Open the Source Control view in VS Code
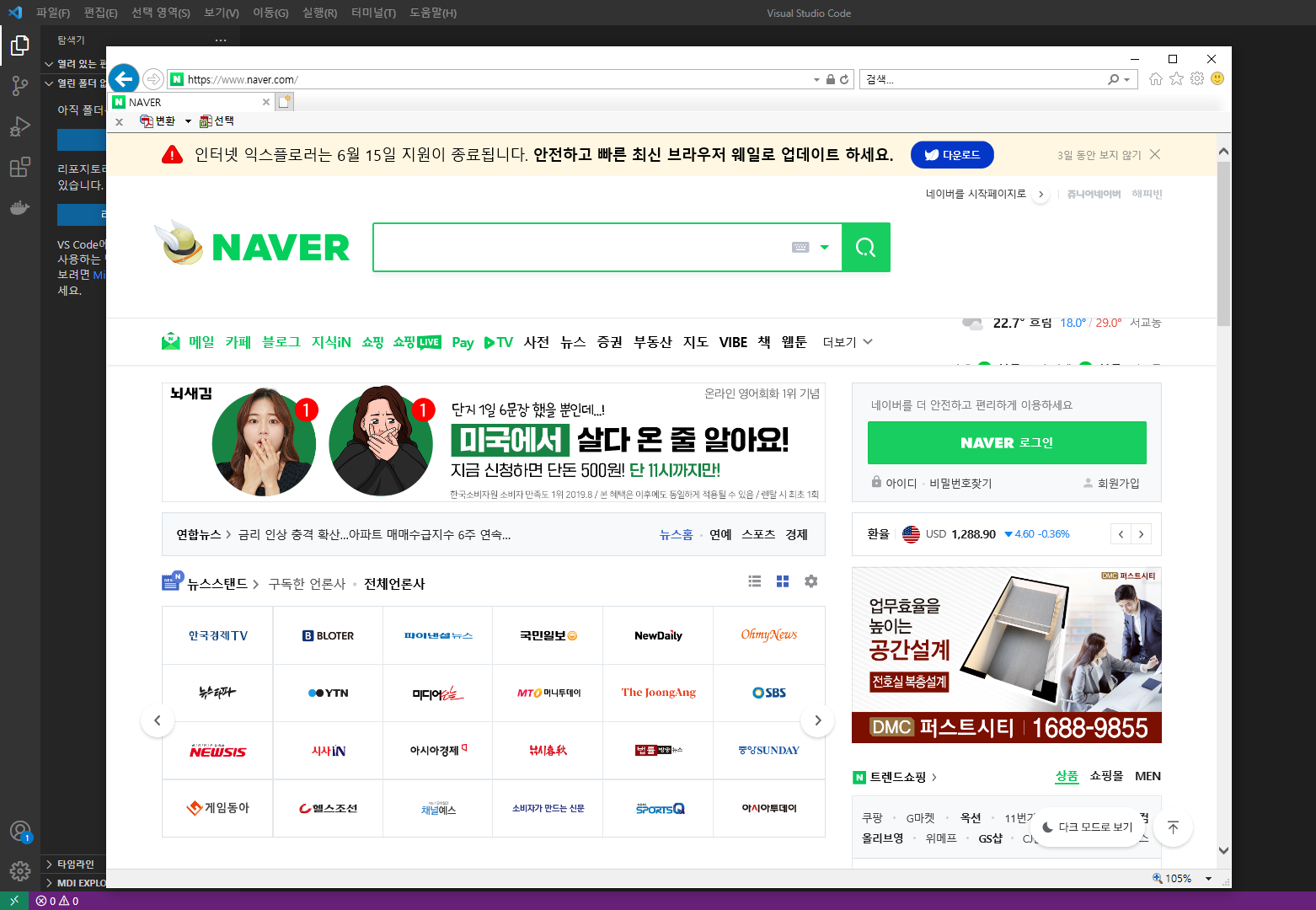1316x910 pixels. (x=19, y=86)
